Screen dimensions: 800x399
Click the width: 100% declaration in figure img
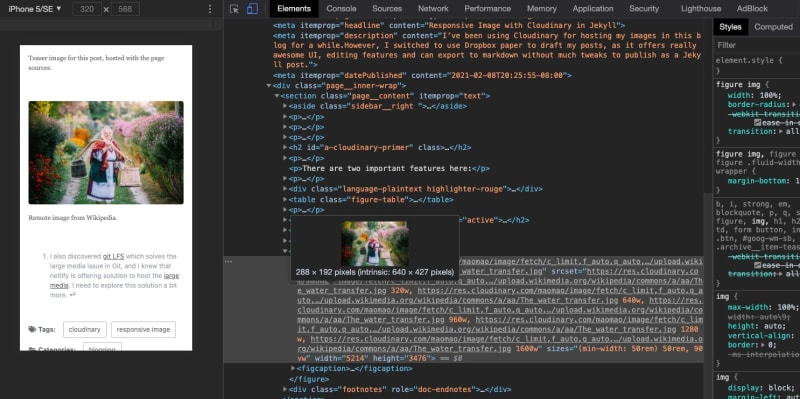pos(754,95)
